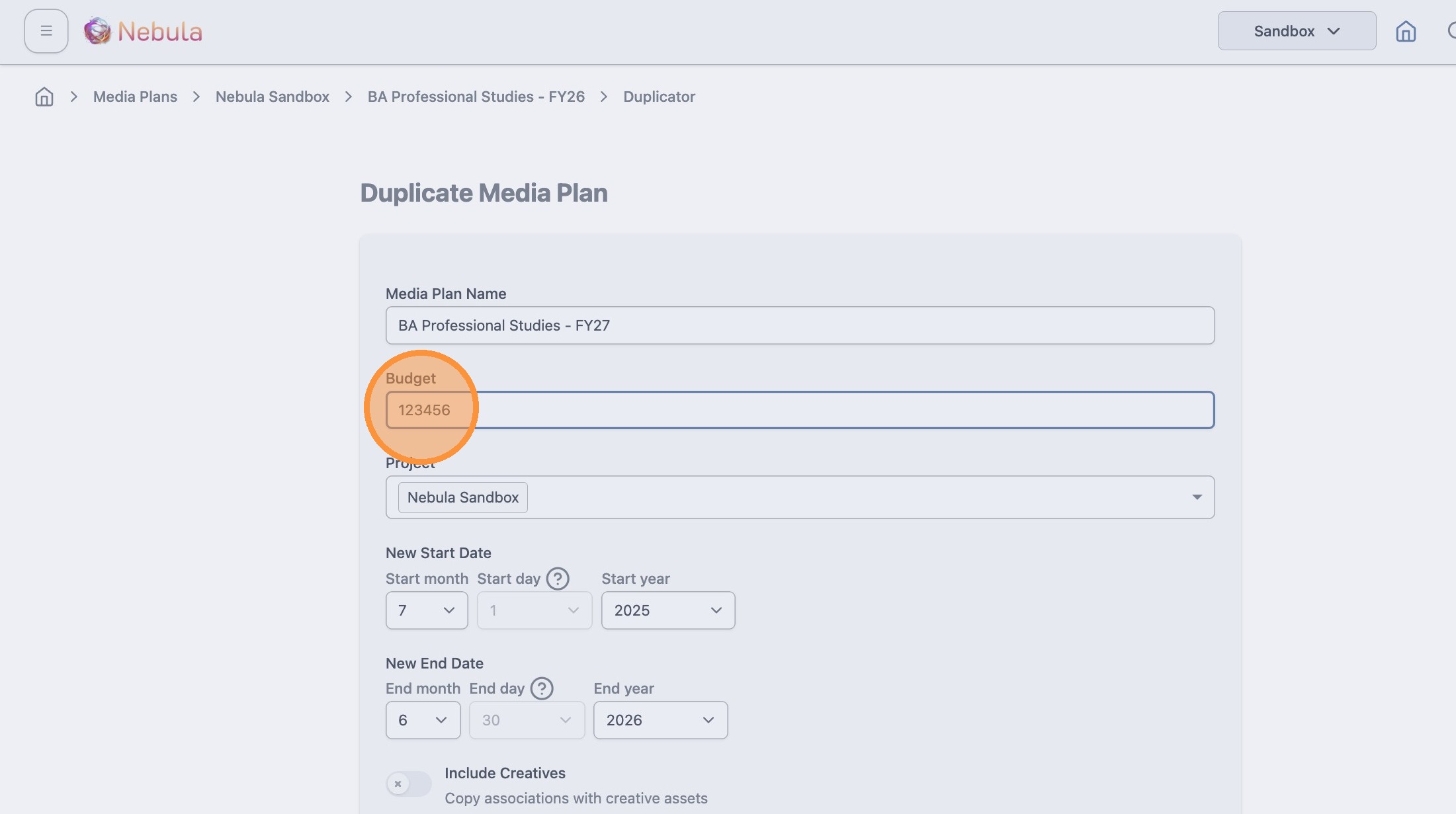
Task: Select the Nebula Sandbox project chip
Action: (x=463, y=497)
